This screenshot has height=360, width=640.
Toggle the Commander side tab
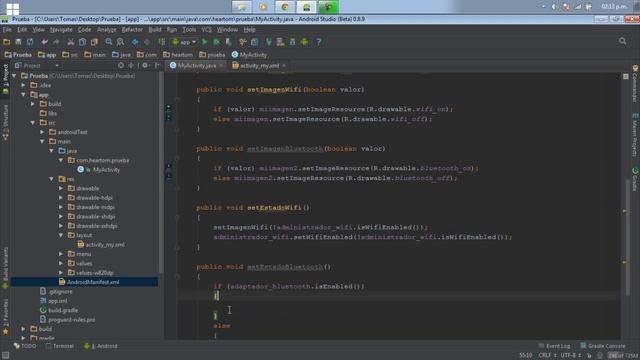click(635, 83)
